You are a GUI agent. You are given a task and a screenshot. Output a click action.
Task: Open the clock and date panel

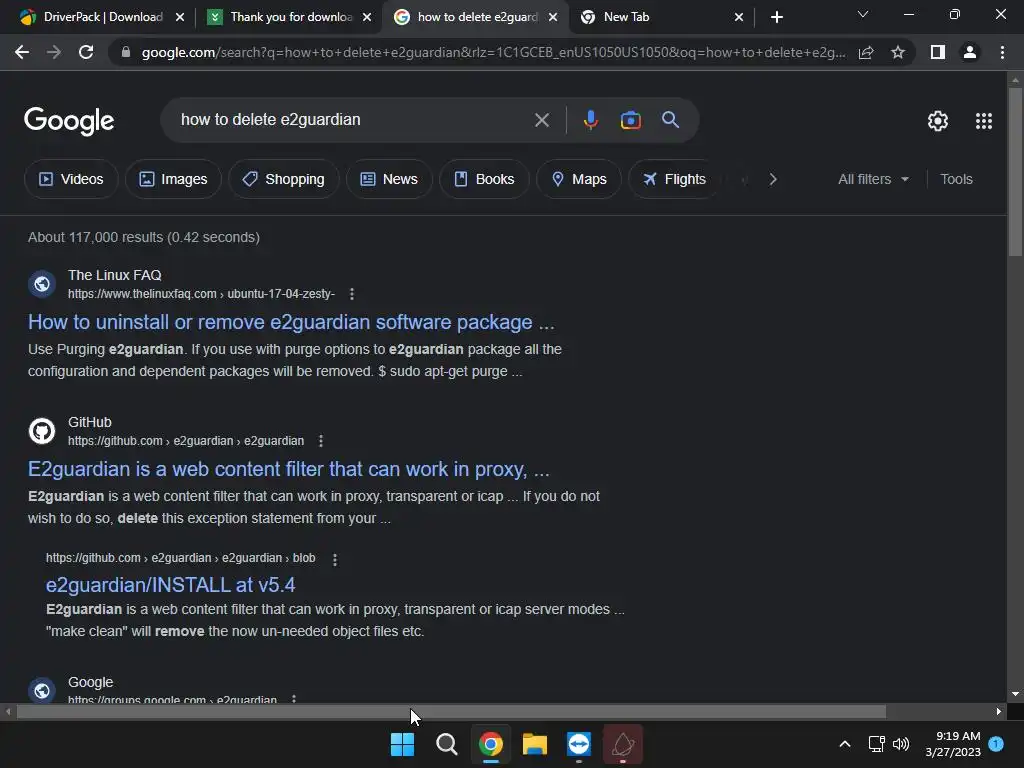953,744
